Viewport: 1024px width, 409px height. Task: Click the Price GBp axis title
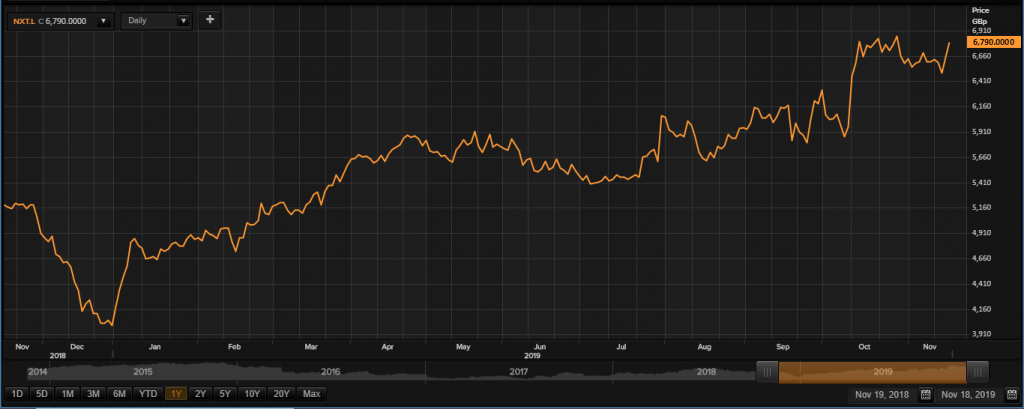(981, 16)
